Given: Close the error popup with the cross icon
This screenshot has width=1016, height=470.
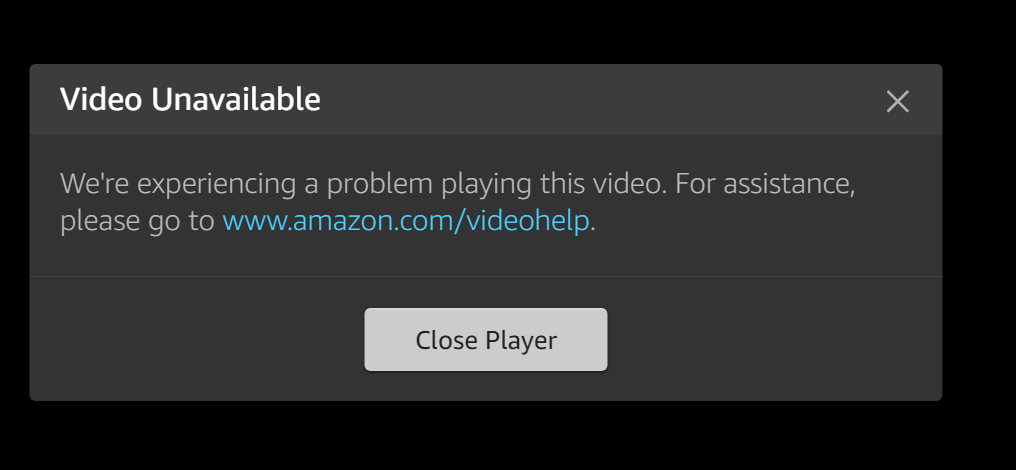Looking at the screenshot, I should [x=897, y=101].
